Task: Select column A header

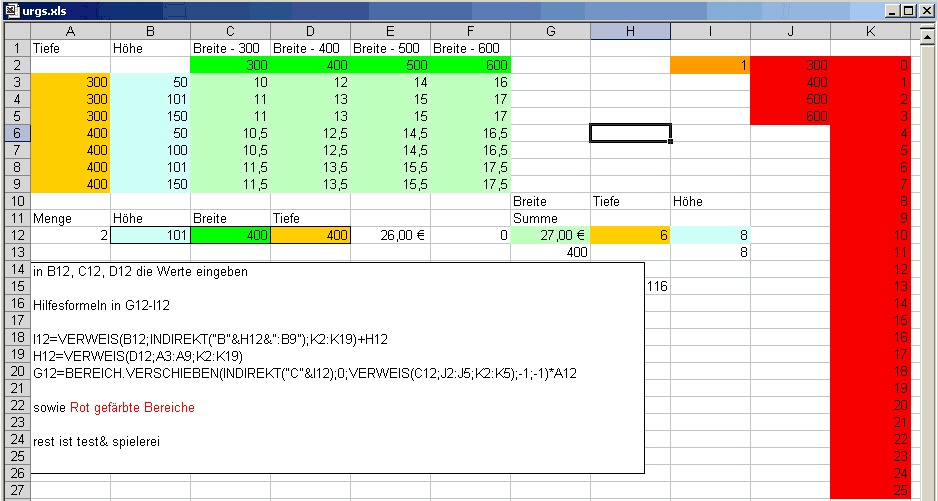Action: (71, 31)
